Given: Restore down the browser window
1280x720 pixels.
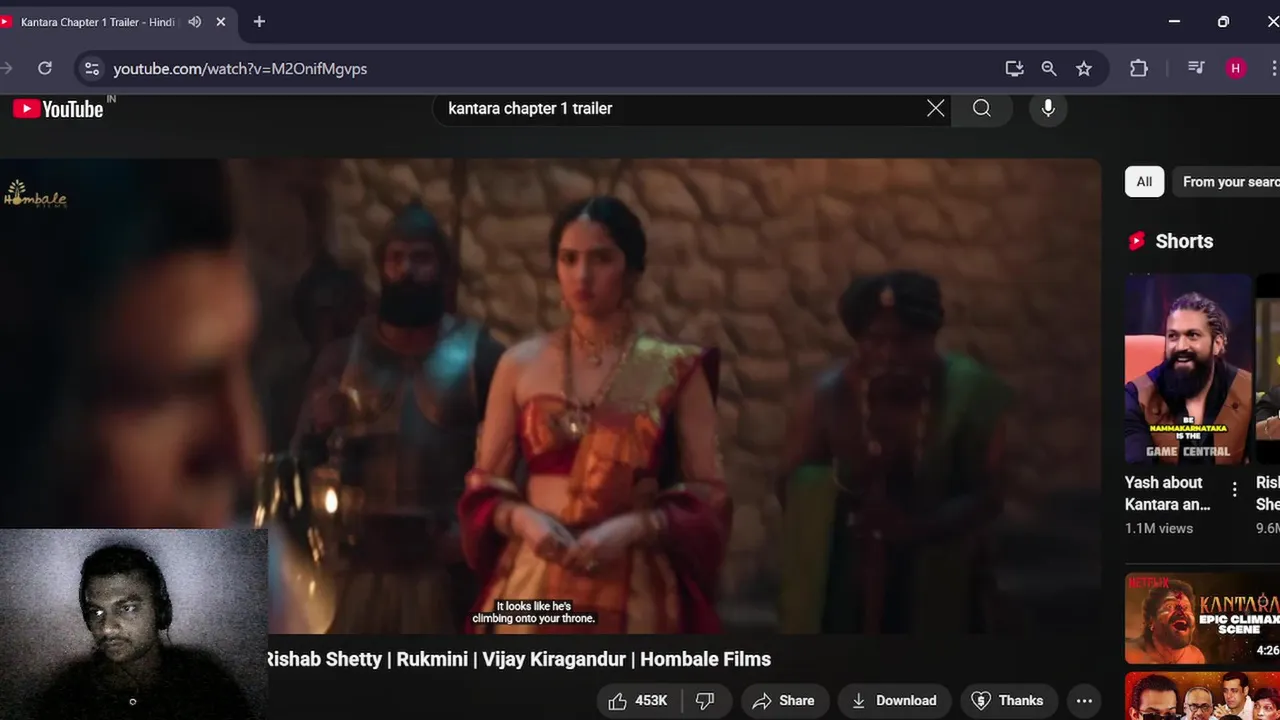Looking at the screenshot, I should pyautogui.click(x=1223, y=22).
